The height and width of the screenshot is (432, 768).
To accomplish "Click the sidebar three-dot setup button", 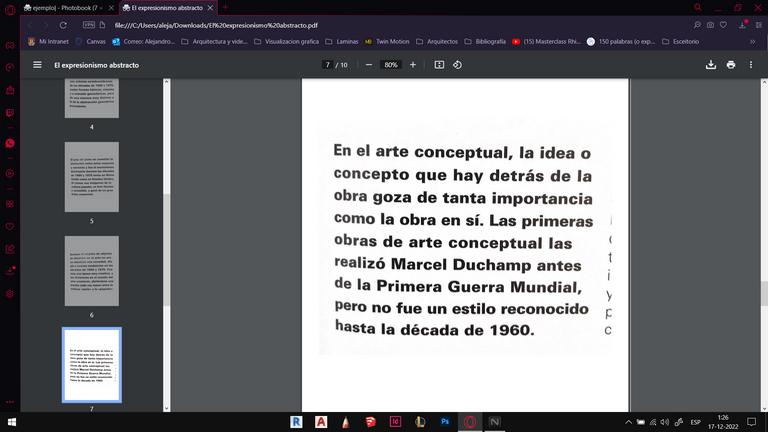I will [x=10, y=402].
